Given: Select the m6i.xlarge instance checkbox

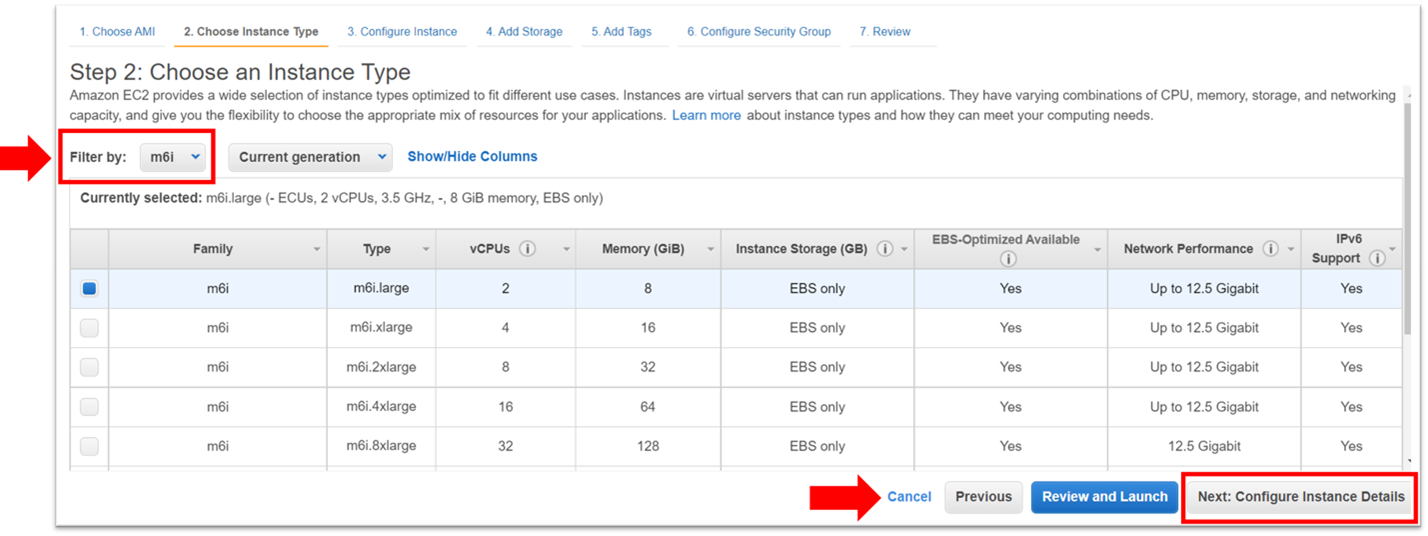Looking at the screenshot, I should (x=89, y=328).
